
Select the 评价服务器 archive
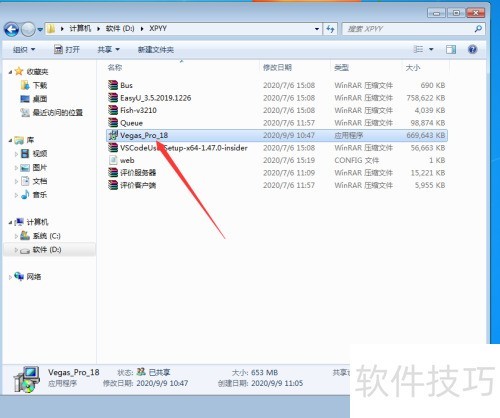pyautogui.click(x=277, y=173)
